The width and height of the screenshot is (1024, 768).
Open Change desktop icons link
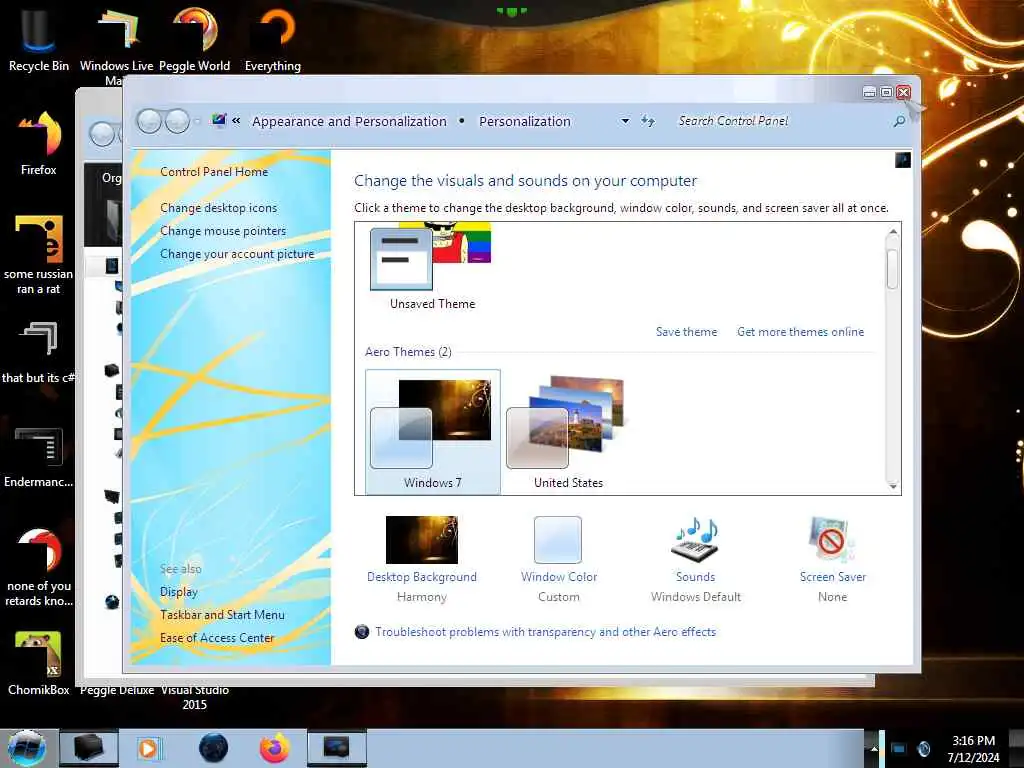[x=219, y=208]
